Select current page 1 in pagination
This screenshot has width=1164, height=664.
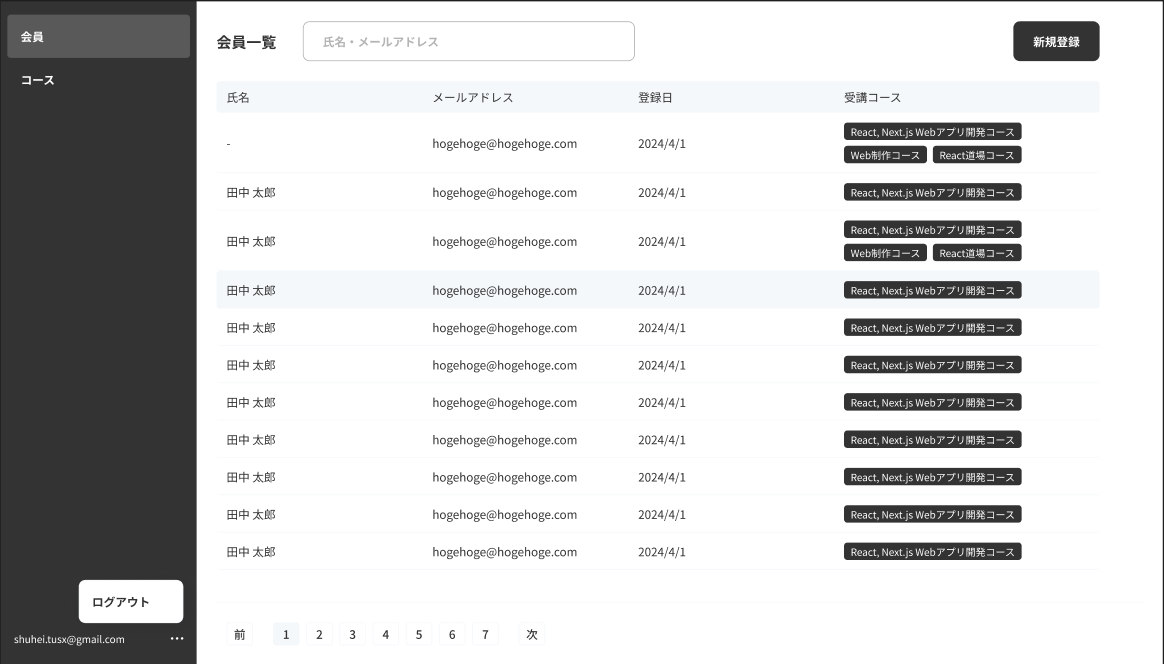[x=286, y=634]
